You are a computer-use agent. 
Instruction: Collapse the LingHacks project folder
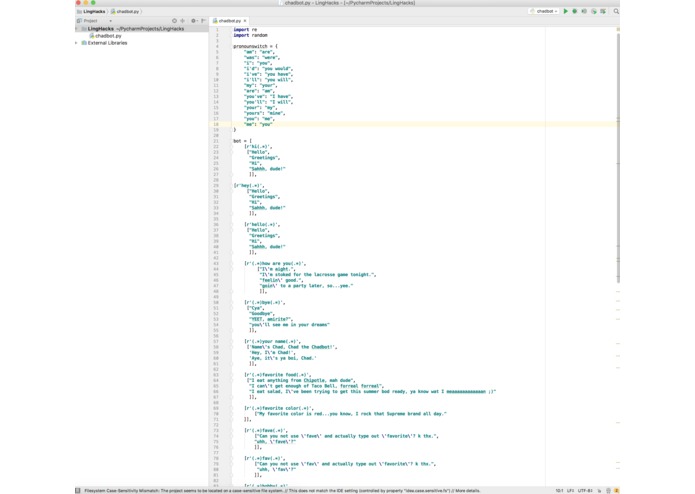pos(77,29)
